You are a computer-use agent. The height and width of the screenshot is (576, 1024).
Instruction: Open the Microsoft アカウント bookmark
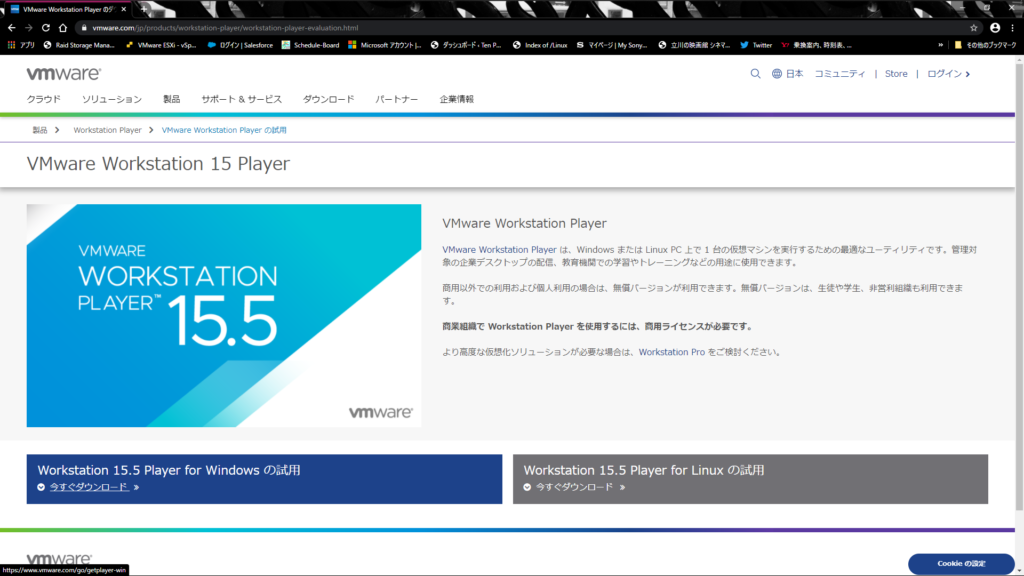pyautogui.click(x=385, y=45)
